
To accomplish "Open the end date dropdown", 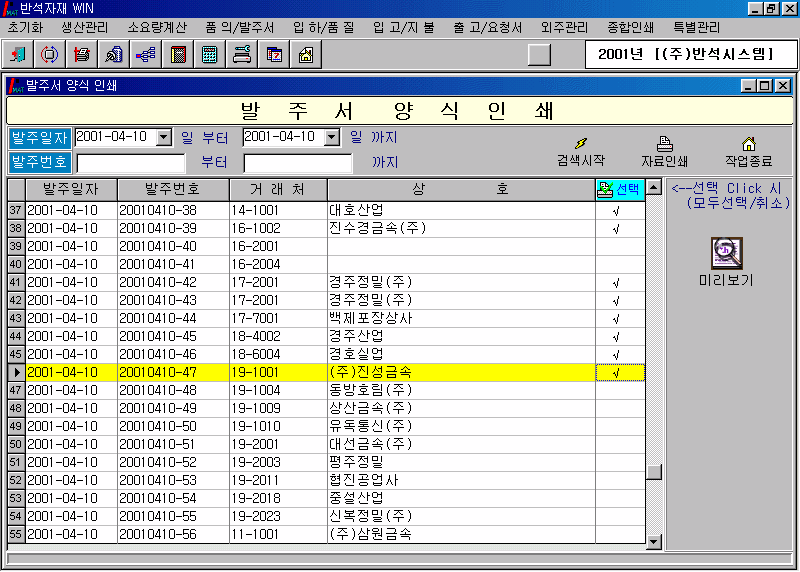I will (x=333, y=137).
